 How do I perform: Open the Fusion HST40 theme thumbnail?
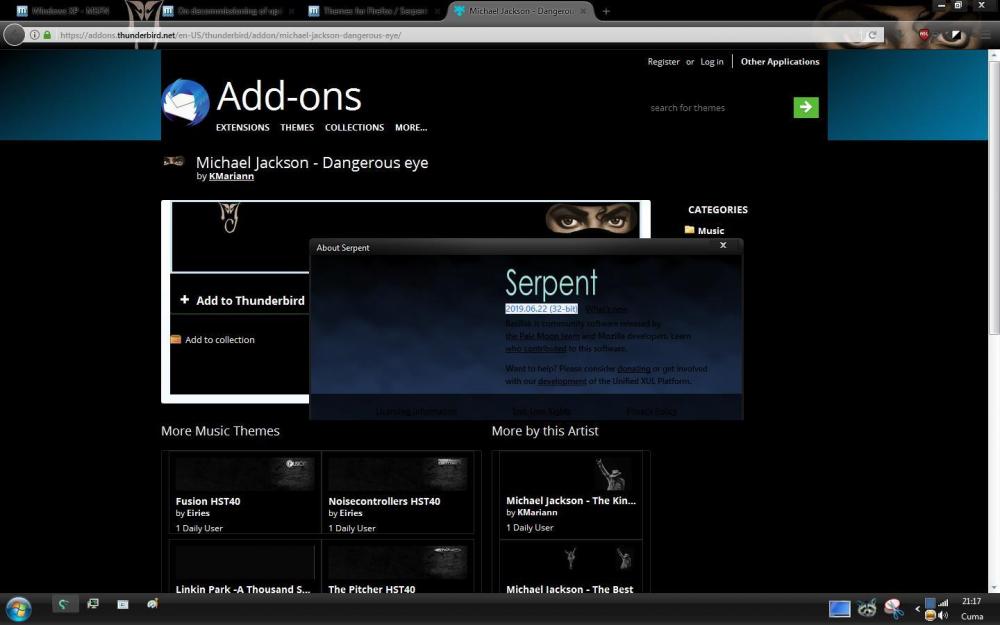point(245,474)
